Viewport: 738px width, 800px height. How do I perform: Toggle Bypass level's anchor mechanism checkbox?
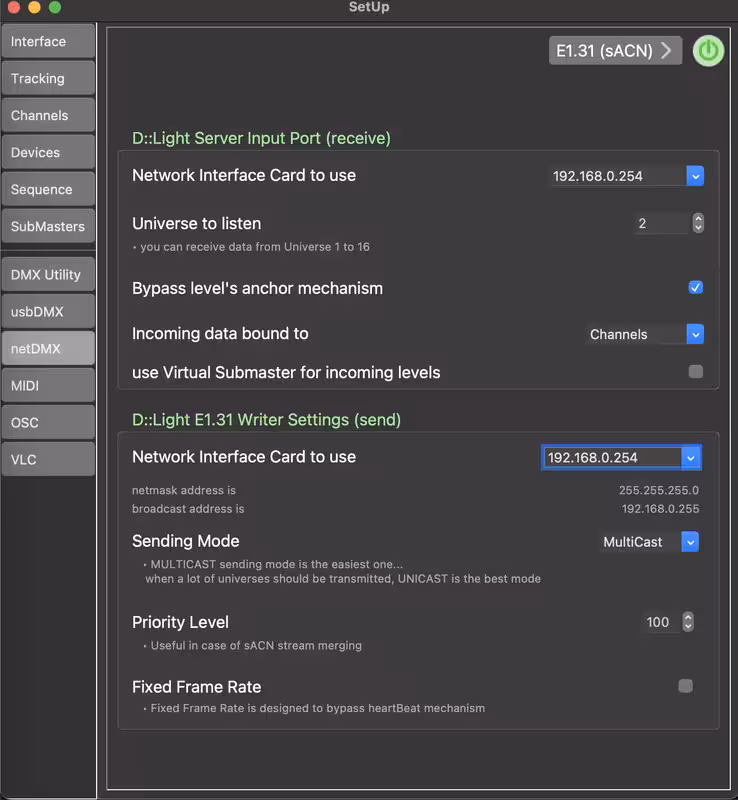696,288
